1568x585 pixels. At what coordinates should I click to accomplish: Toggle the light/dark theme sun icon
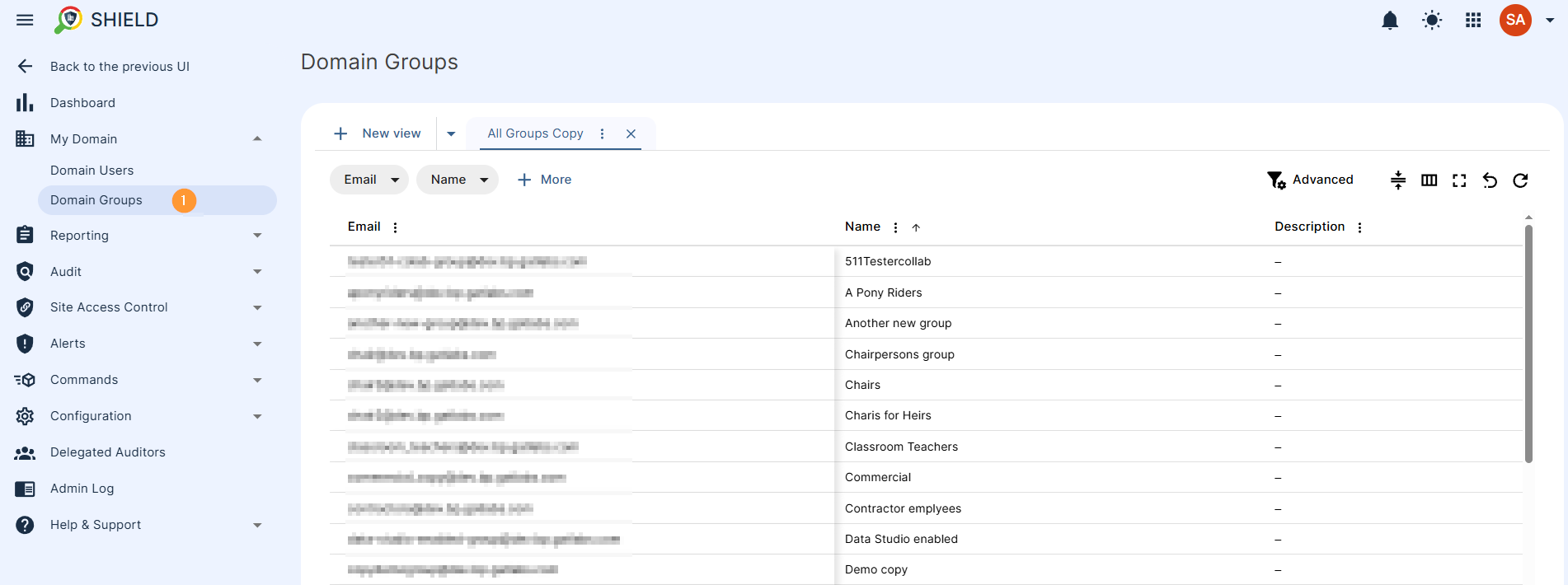(1432, 20)
